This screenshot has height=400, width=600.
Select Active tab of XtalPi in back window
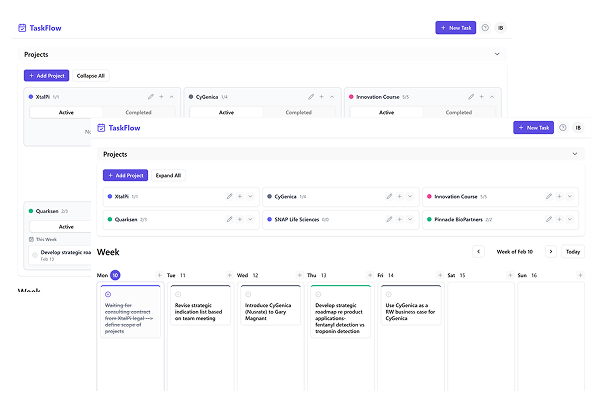66,113
